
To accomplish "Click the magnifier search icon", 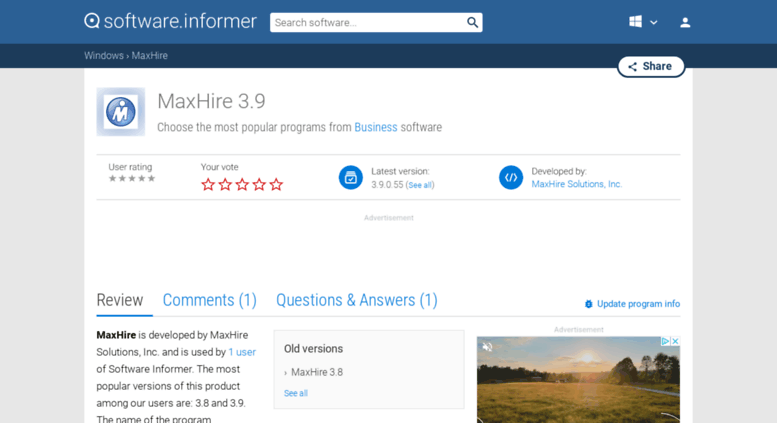I will 472,22.
